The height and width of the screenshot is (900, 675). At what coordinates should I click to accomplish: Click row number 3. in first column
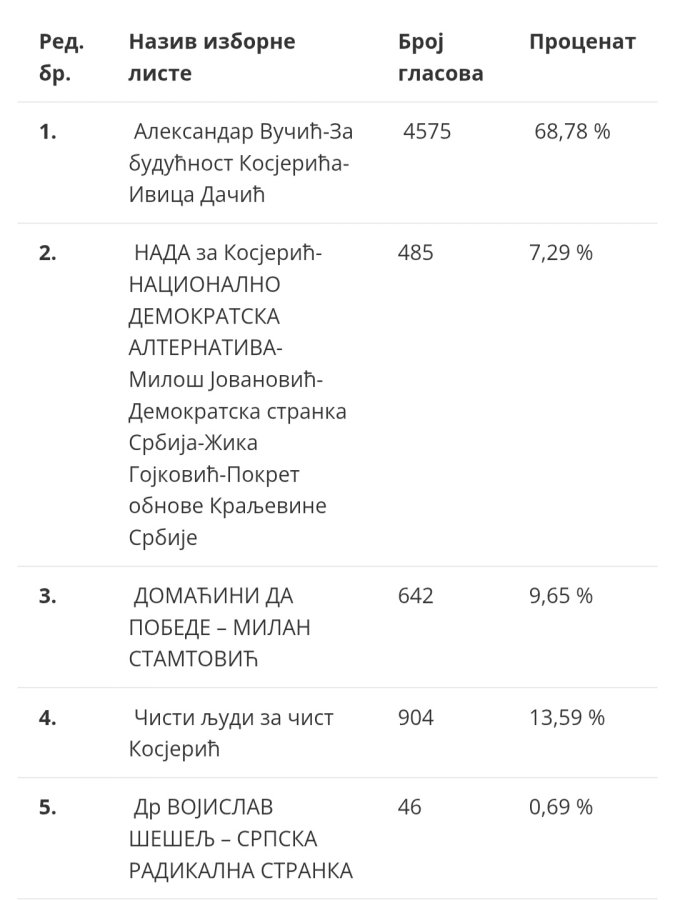tap(48, 596)
